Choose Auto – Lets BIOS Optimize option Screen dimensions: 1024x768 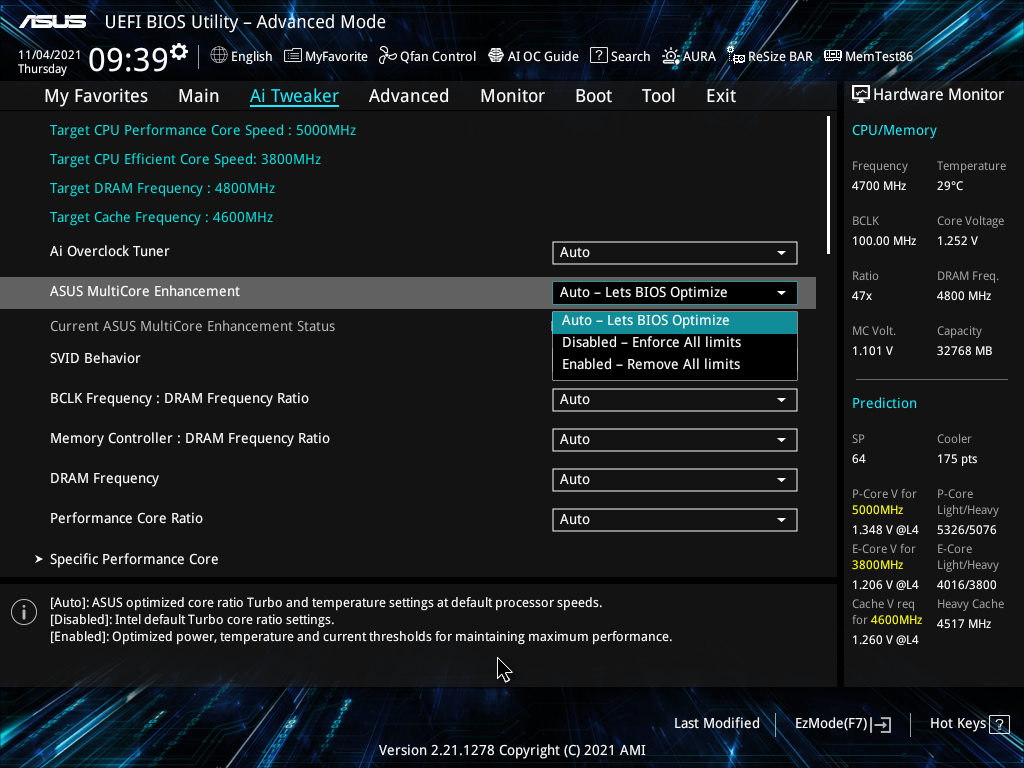(x=675, y=321)
